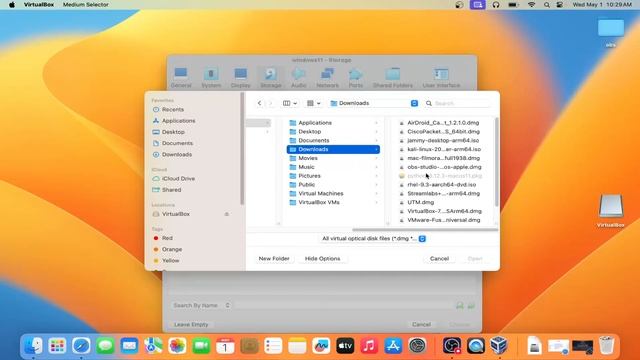The image size is (640, 360).
Task: Open Virtual Machines folder in column
Action: pos(333,193)
